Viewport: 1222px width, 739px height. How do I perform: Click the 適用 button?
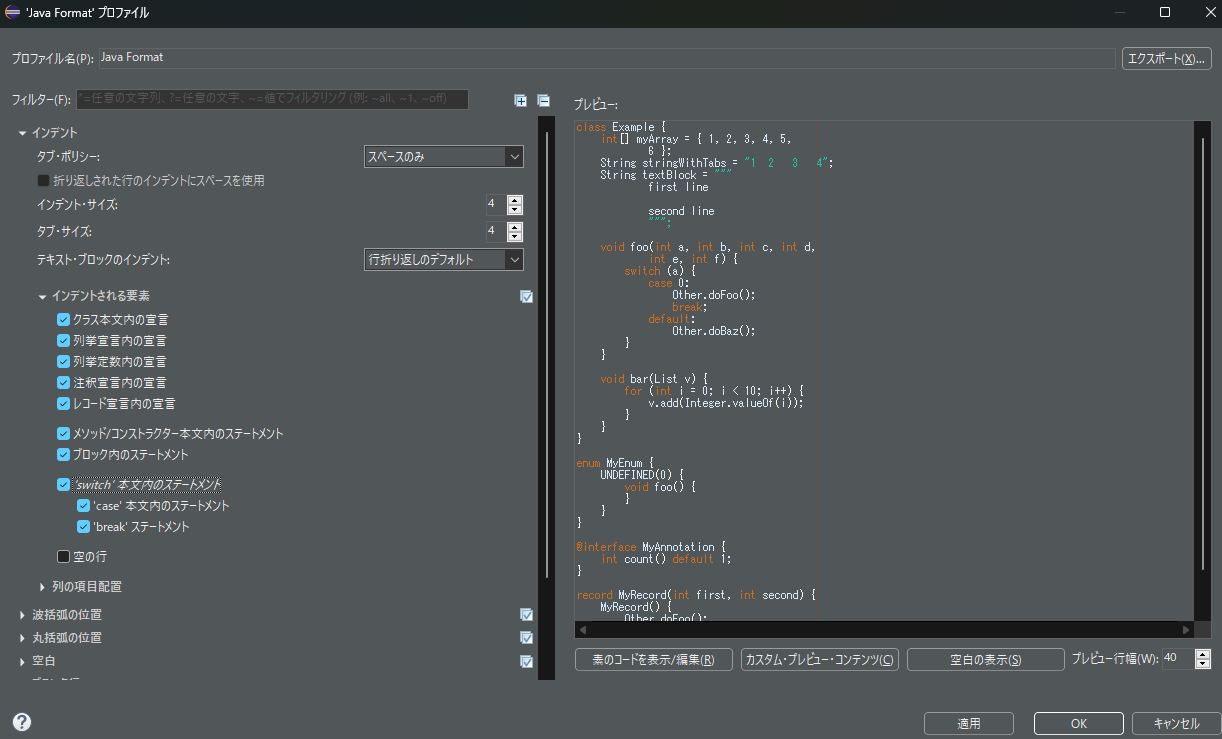[968, 723]
